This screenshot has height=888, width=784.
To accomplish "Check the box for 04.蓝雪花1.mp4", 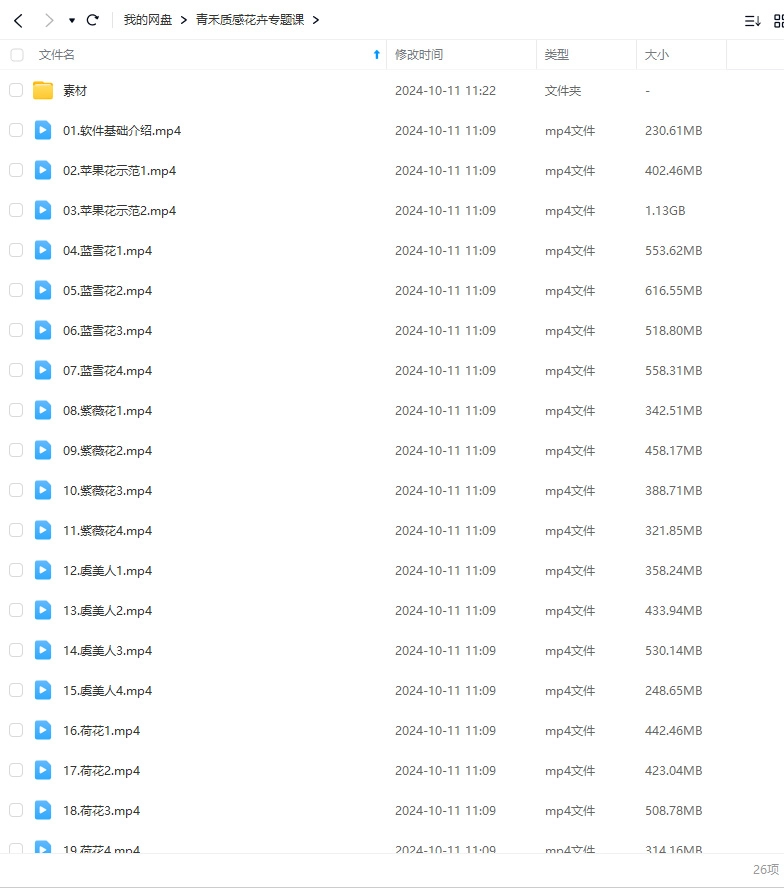I will pos(16,250).
